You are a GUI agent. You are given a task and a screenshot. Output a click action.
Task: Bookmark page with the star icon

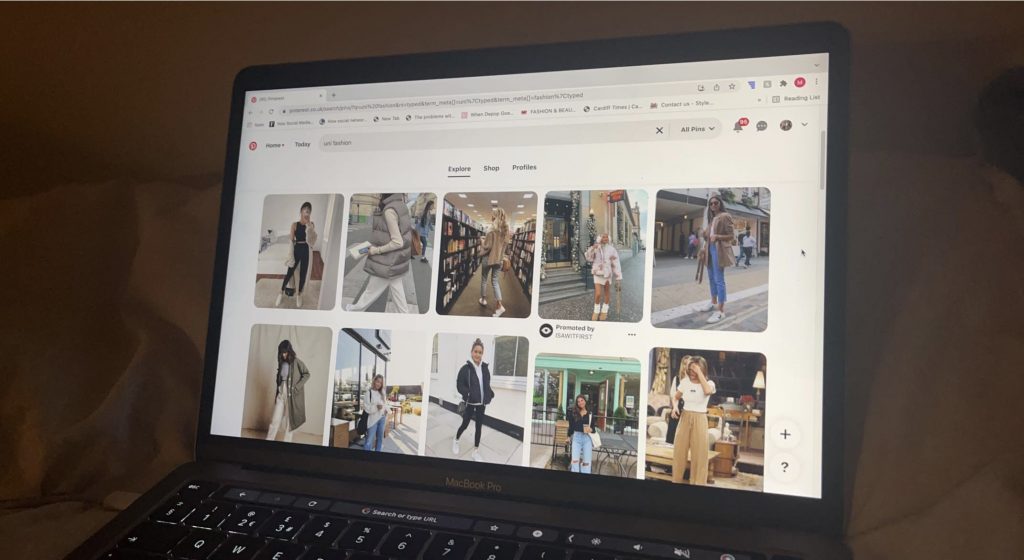732,87
